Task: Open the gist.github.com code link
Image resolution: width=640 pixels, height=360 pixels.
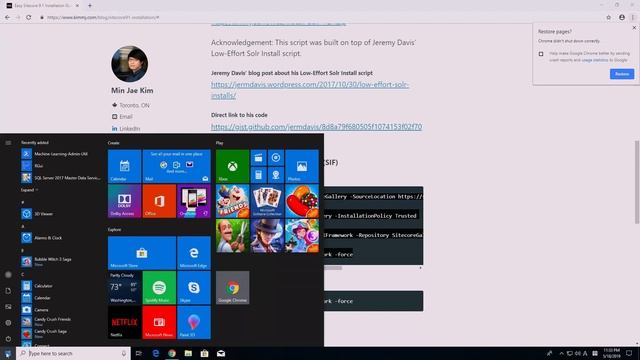Action: [316, 127]
